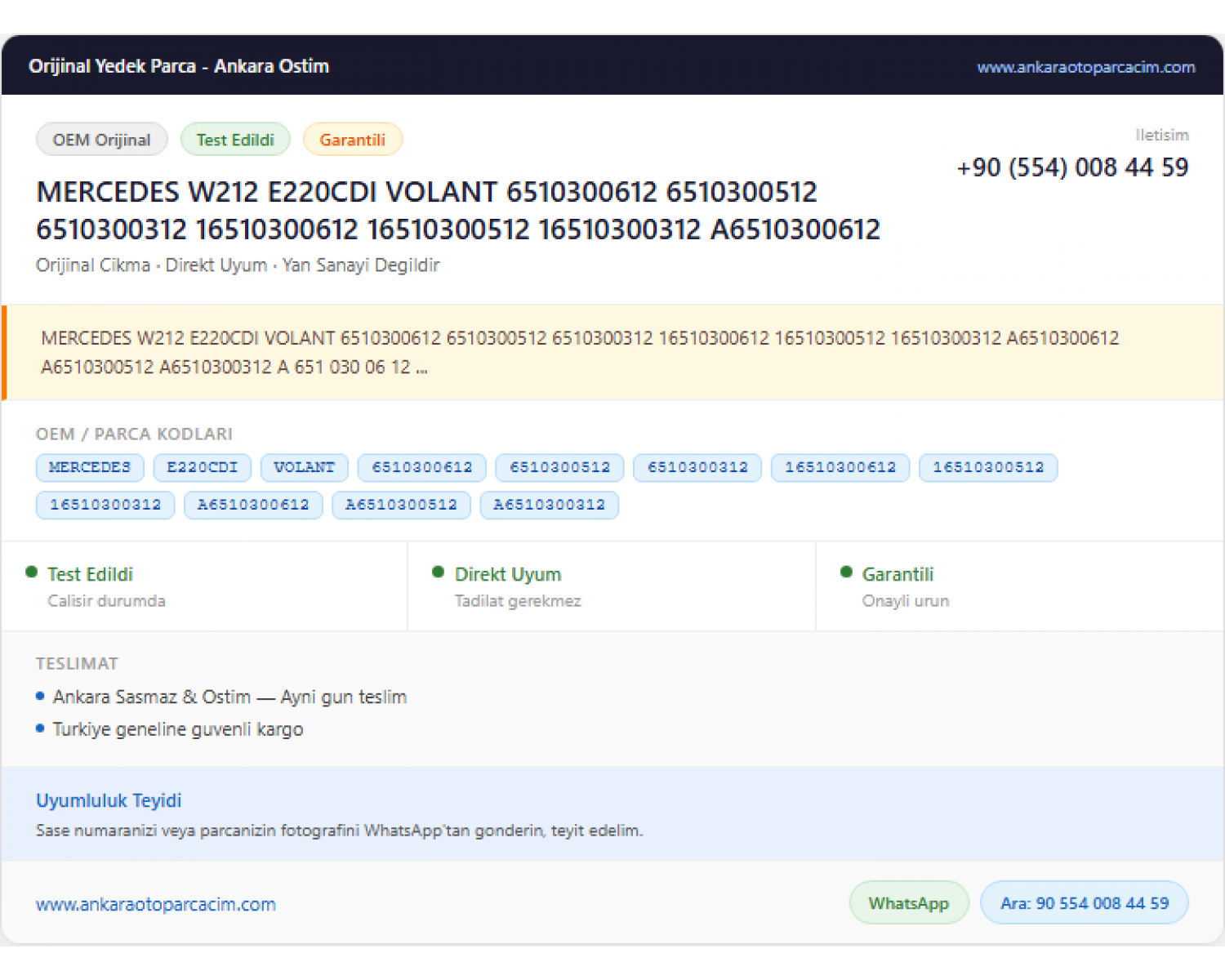Click the blue bullet beside Turkiye geneline kargo
Image resolution: width=1225 pixels, height=980 pixels.
40,728
